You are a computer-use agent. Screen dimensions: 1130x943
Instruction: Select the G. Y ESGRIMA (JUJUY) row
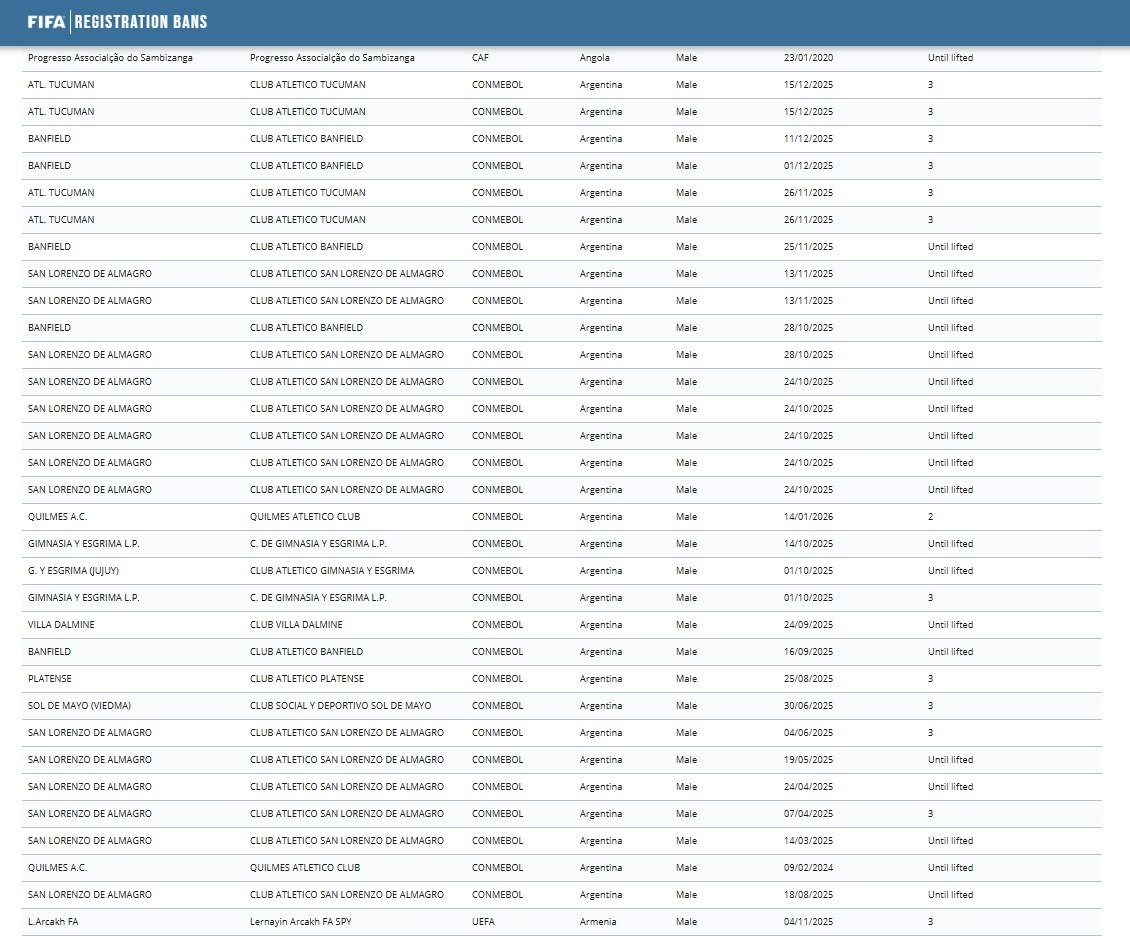(x=74, y=571)
